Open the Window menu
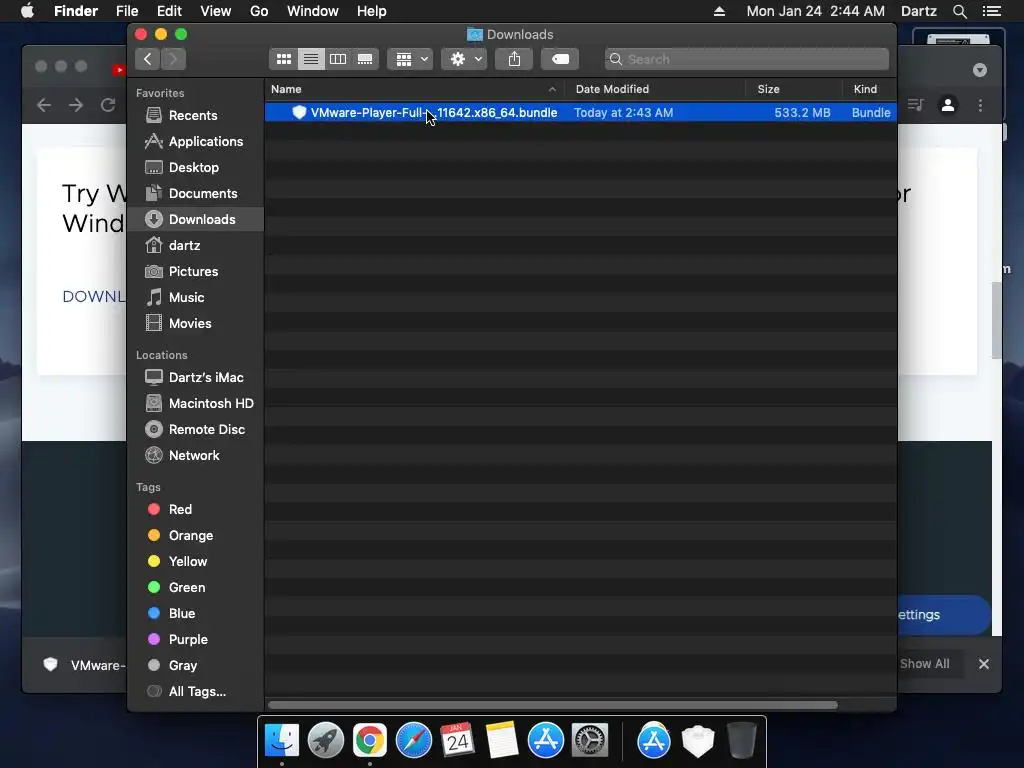This screenshot has width=1024, height=768. (313, 11)
